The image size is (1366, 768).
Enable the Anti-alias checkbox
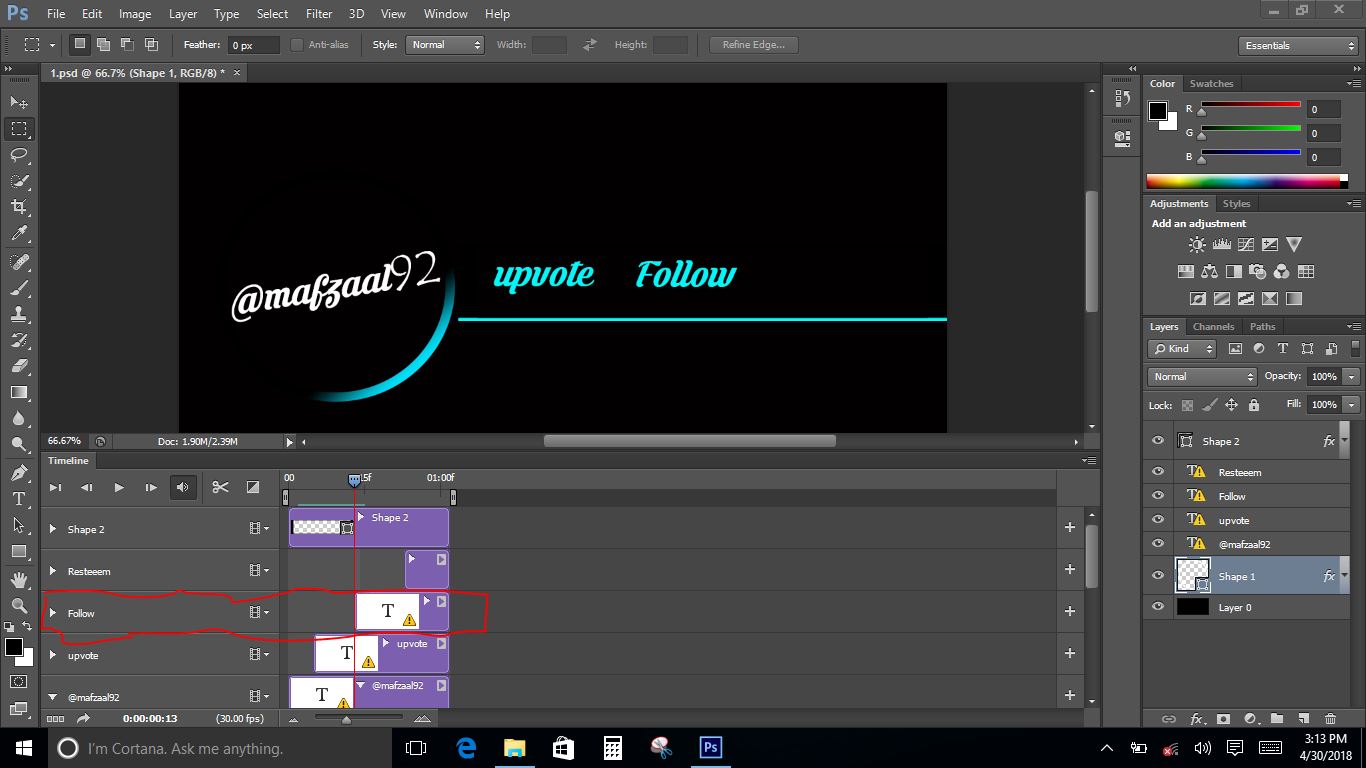tap(297, 45)
